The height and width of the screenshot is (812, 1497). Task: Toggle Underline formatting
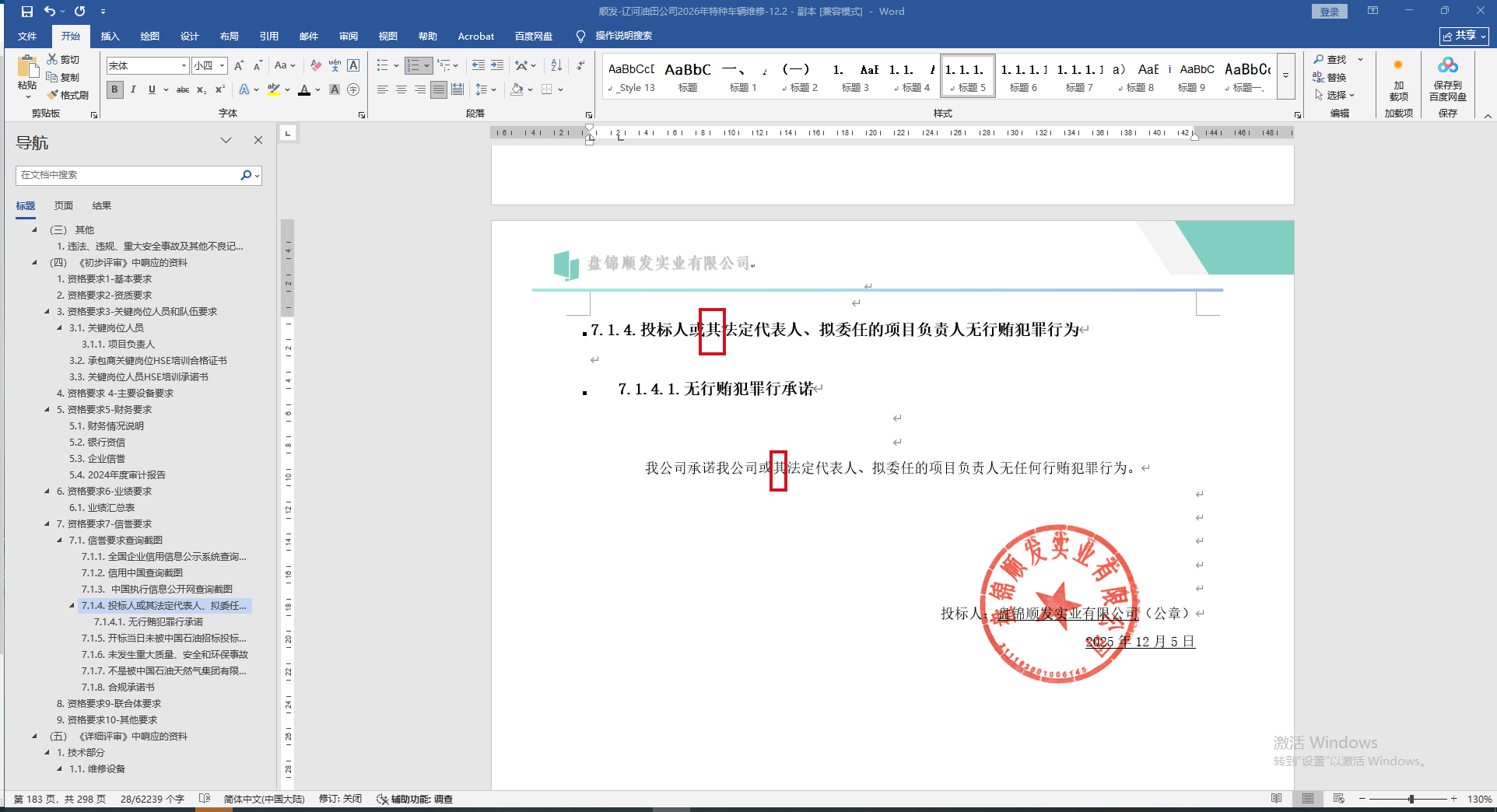(x=152, y=89)
